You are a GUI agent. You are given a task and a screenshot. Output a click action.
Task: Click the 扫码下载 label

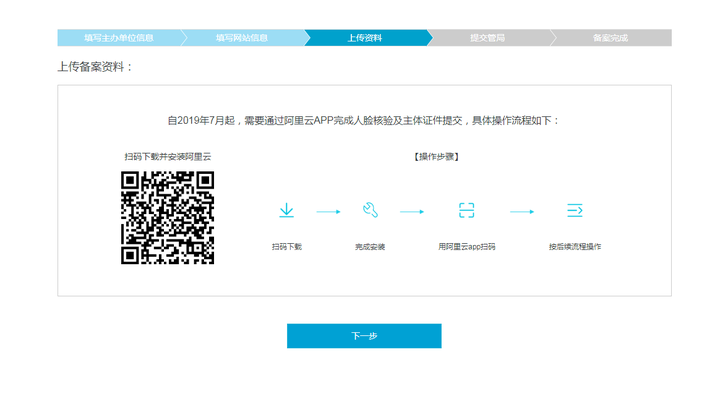[287, 247]
